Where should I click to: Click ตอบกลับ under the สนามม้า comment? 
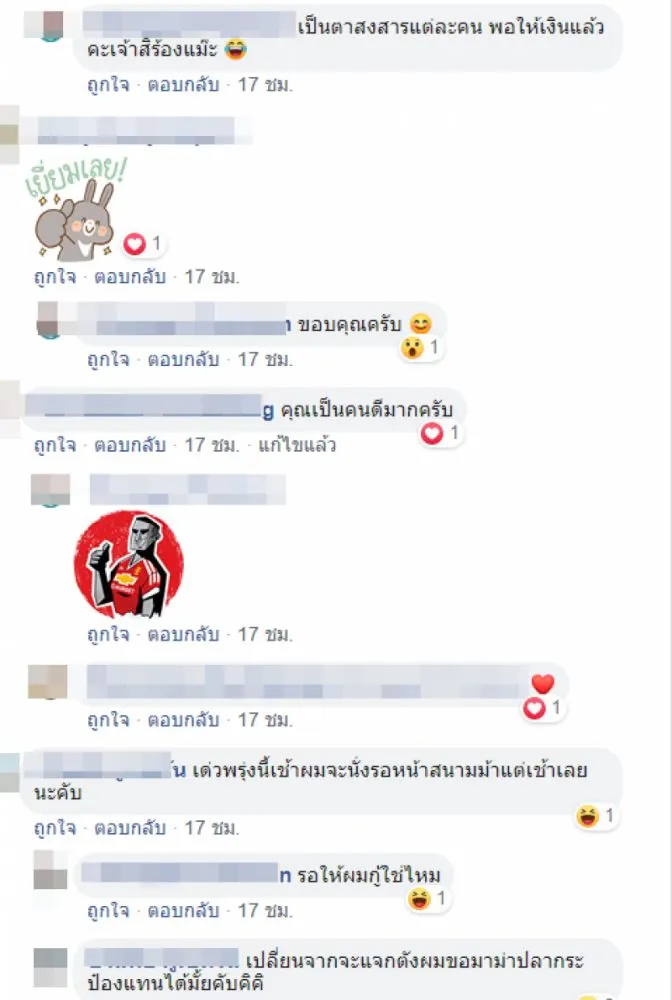130,828
